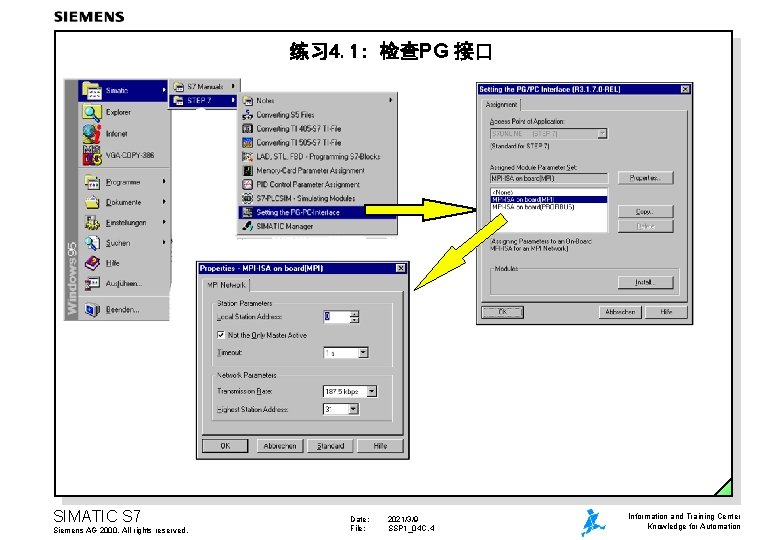Open the Highest Station Address dropdown

[x=353, y=409]
